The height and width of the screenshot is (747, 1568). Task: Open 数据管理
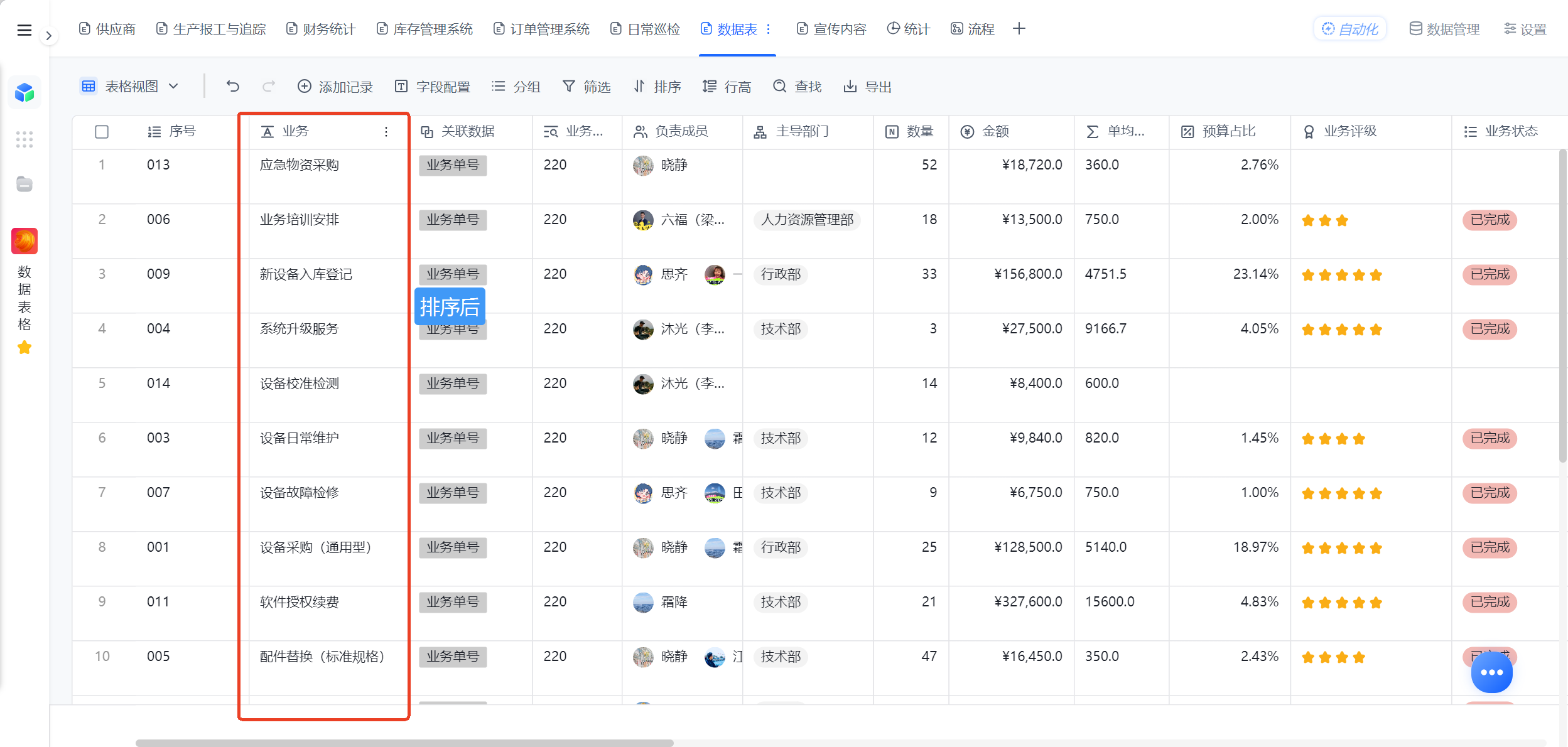1445,29
